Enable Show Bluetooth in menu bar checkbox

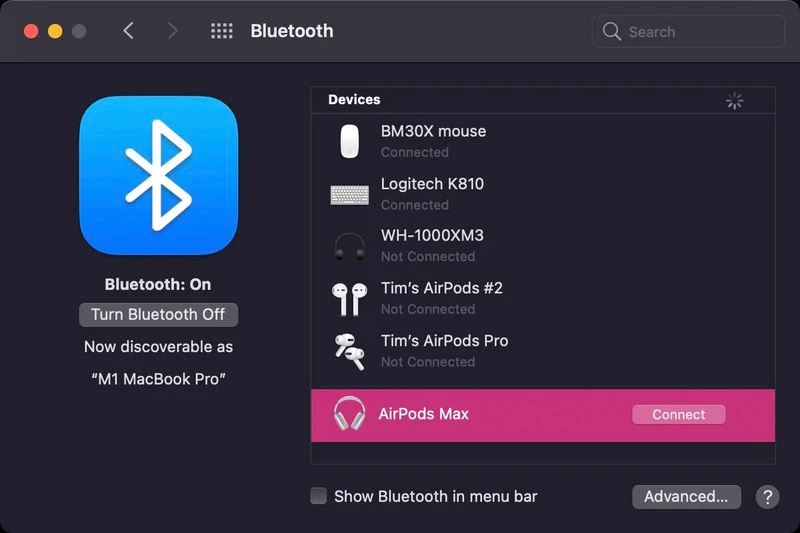319,496
